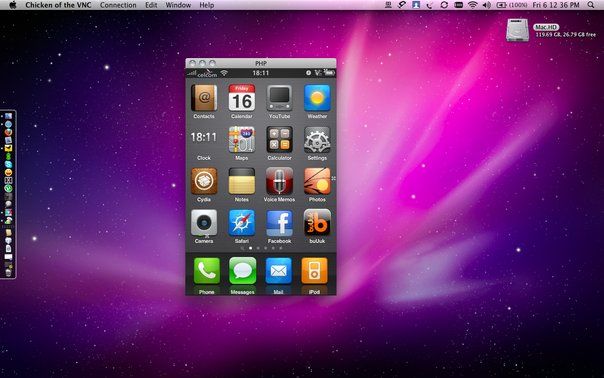Click the home screen page indicator dots
This screenshot has height=378, width=604.
coord(262,249)
